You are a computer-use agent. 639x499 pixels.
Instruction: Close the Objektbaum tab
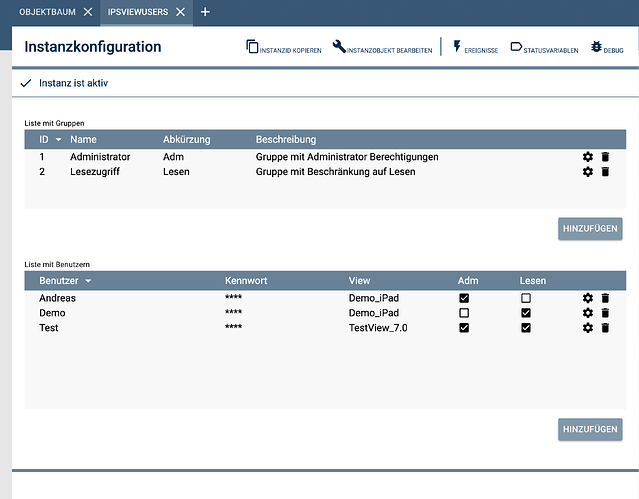(88, 12)
